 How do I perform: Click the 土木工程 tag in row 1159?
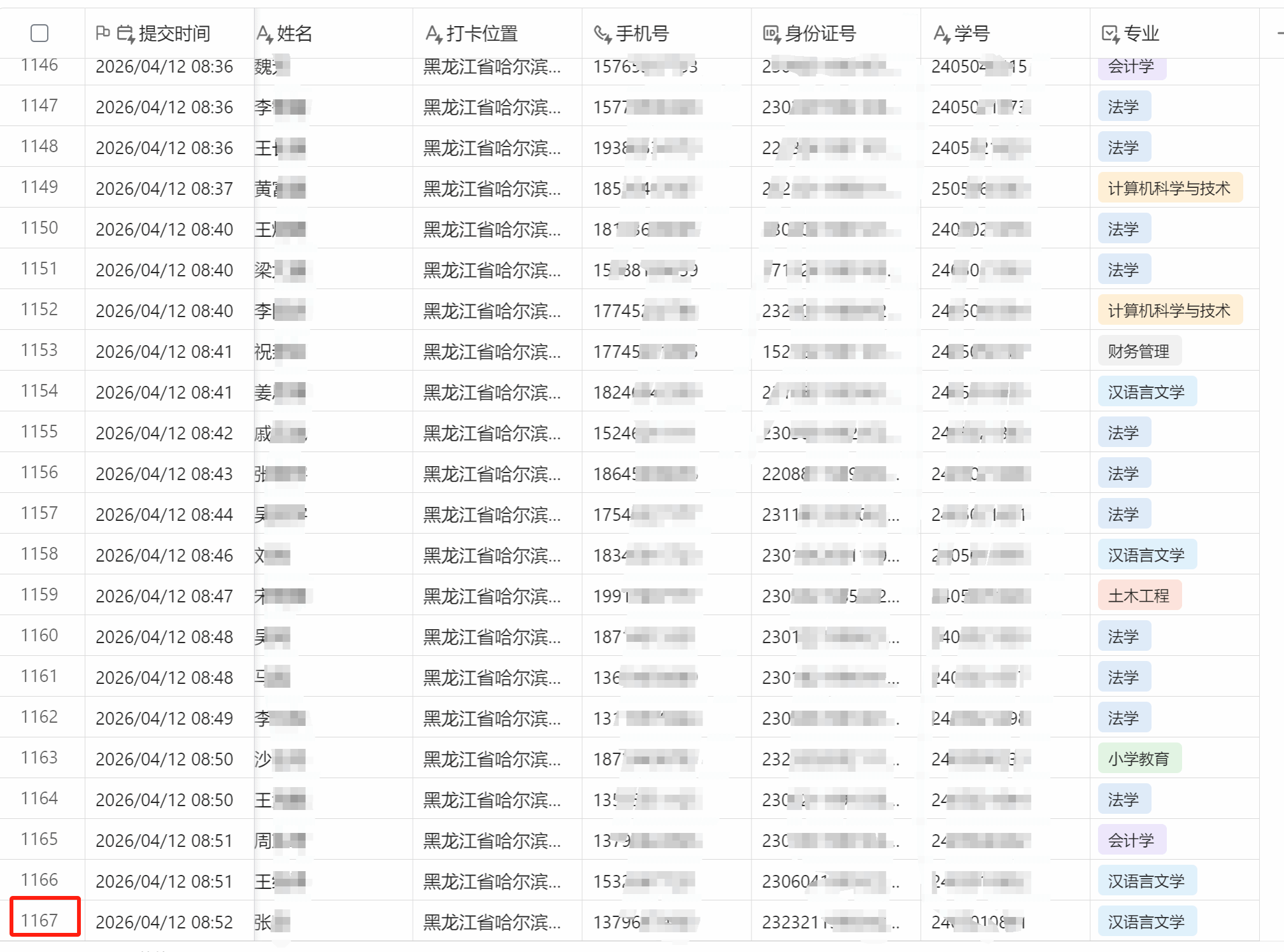coord(1139,595)
